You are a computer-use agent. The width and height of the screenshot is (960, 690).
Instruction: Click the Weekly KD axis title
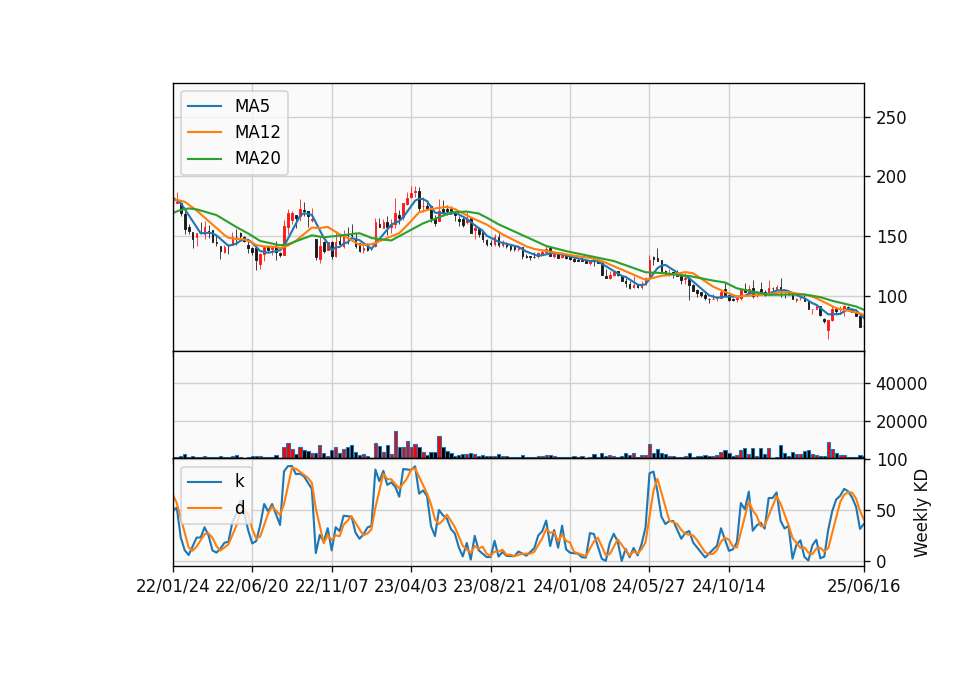coord(920,513)
